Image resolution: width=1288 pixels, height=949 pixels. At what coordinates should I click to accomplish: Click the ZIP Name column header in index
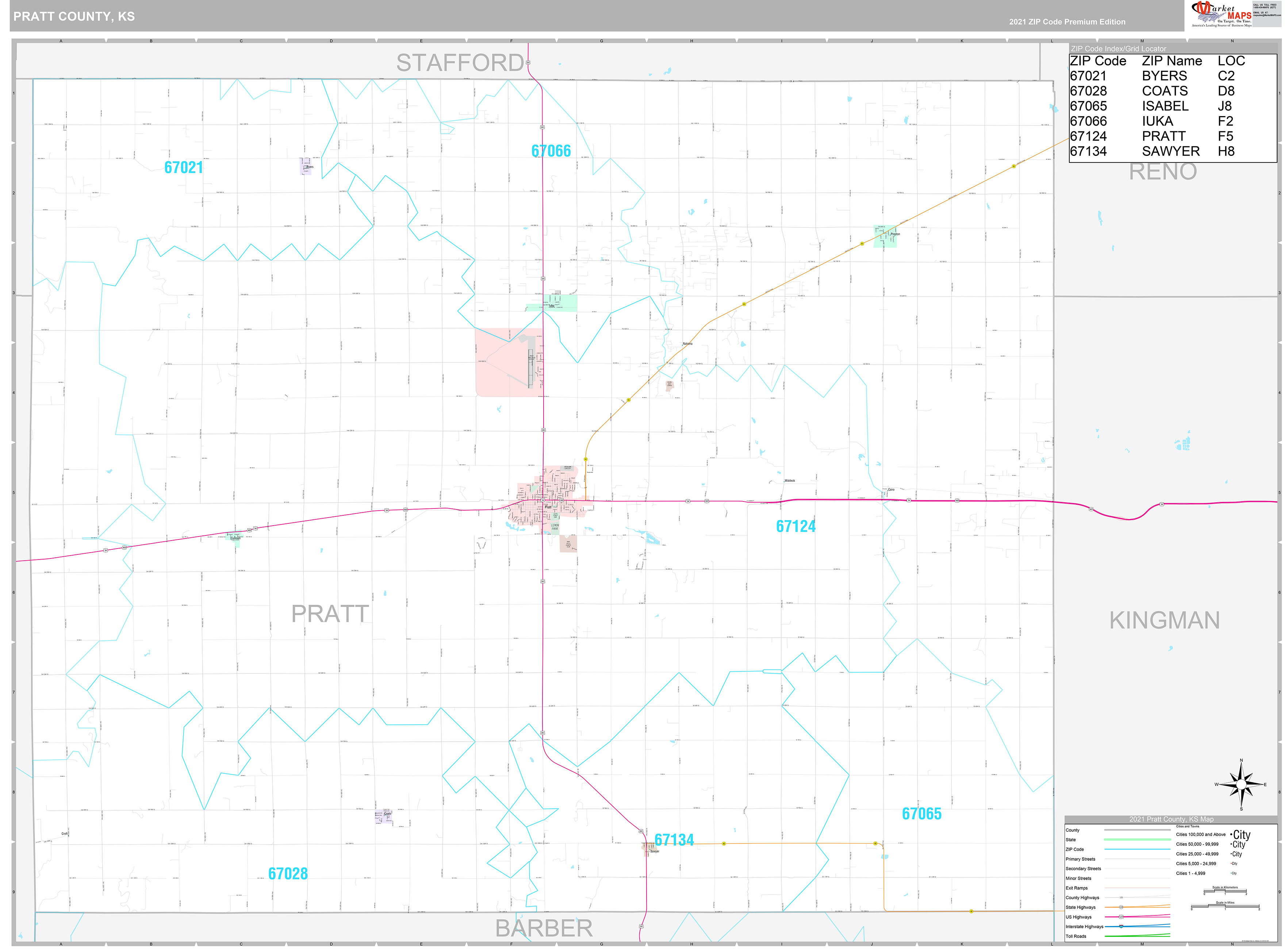click(1172, 61)
